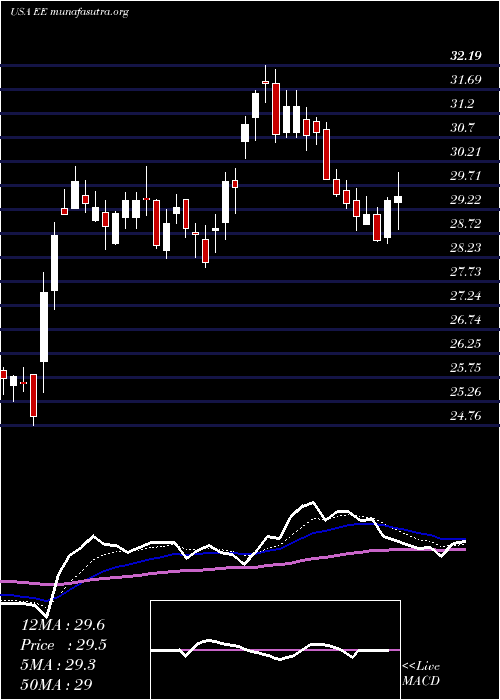This screenshot has width=500, height=700.
Task: Click the 28.72 price axis label
Action: click(466, 224)
